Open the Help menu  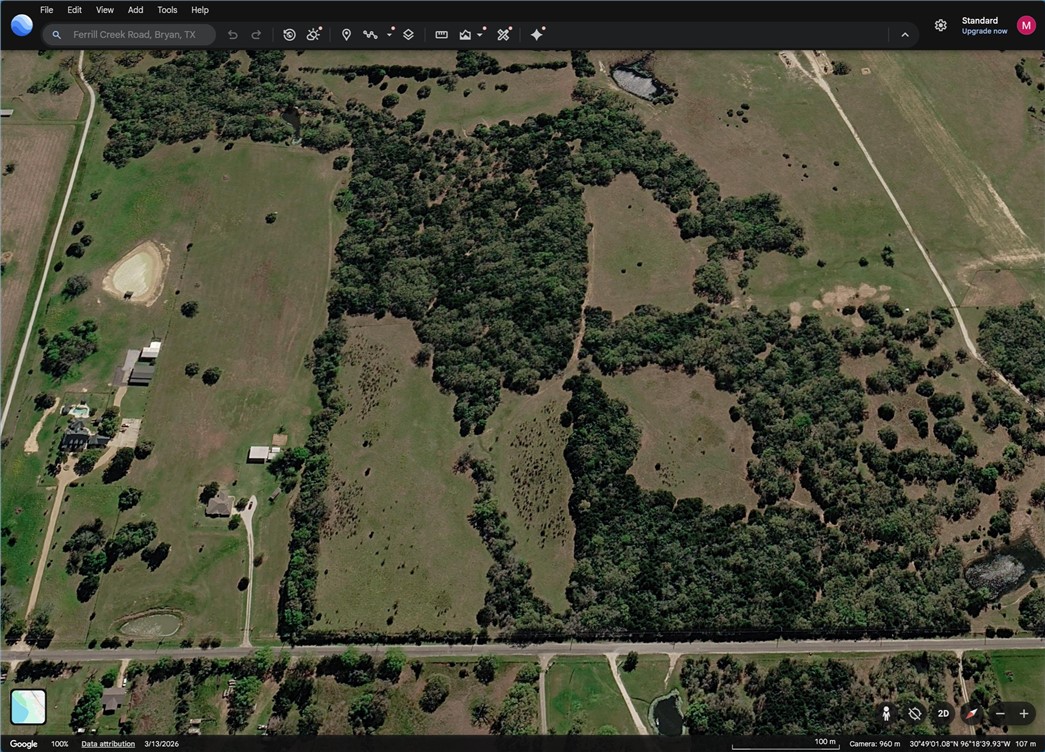click(200, 10)
